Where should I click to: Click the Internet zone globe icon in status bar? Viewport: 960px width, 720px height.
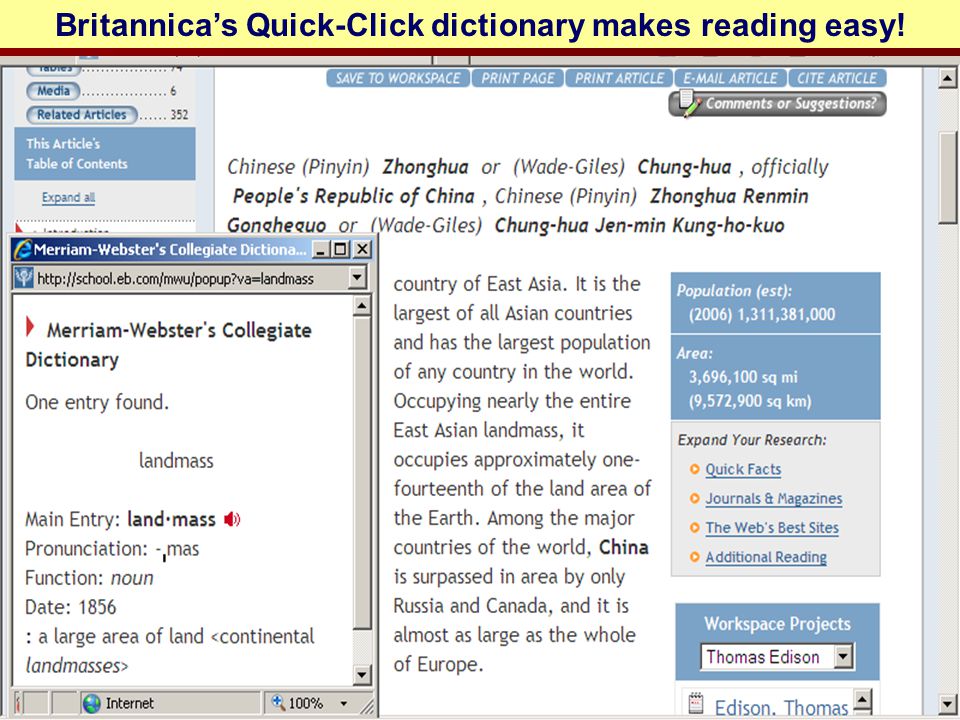(x=91, y=703)
